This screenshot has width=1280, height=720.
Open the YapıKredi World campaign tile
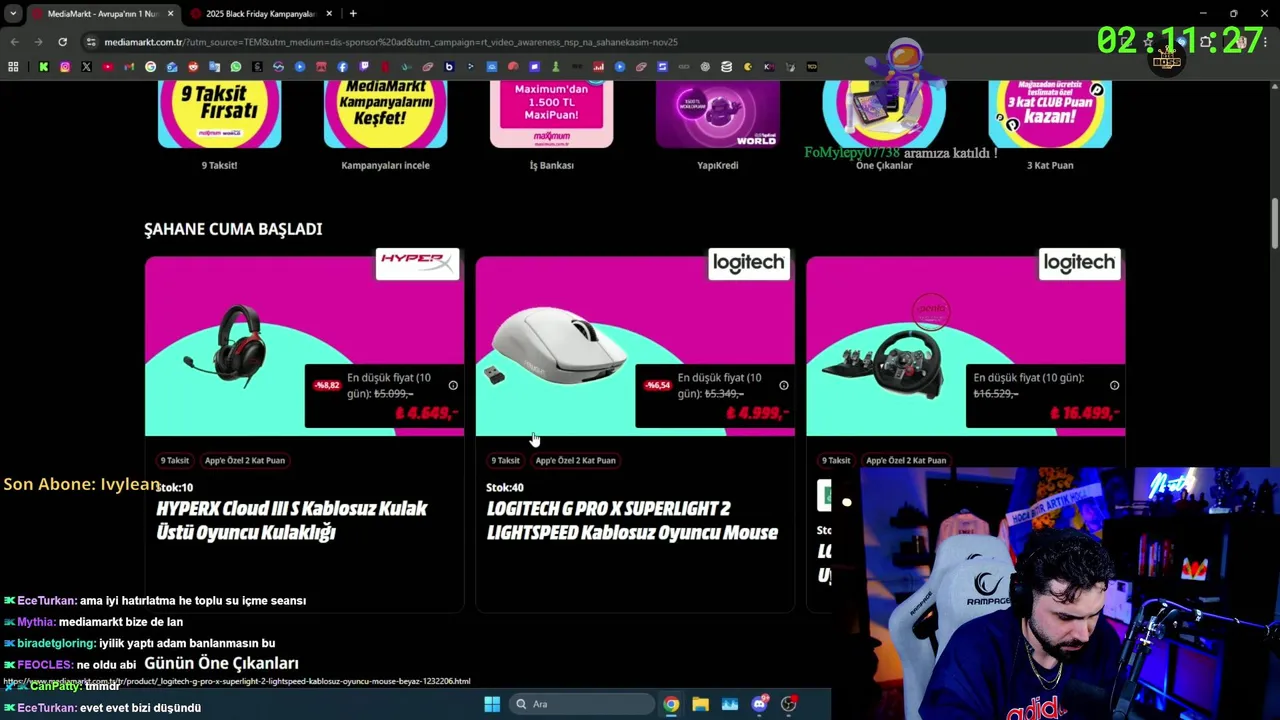(x=718, y=114)
